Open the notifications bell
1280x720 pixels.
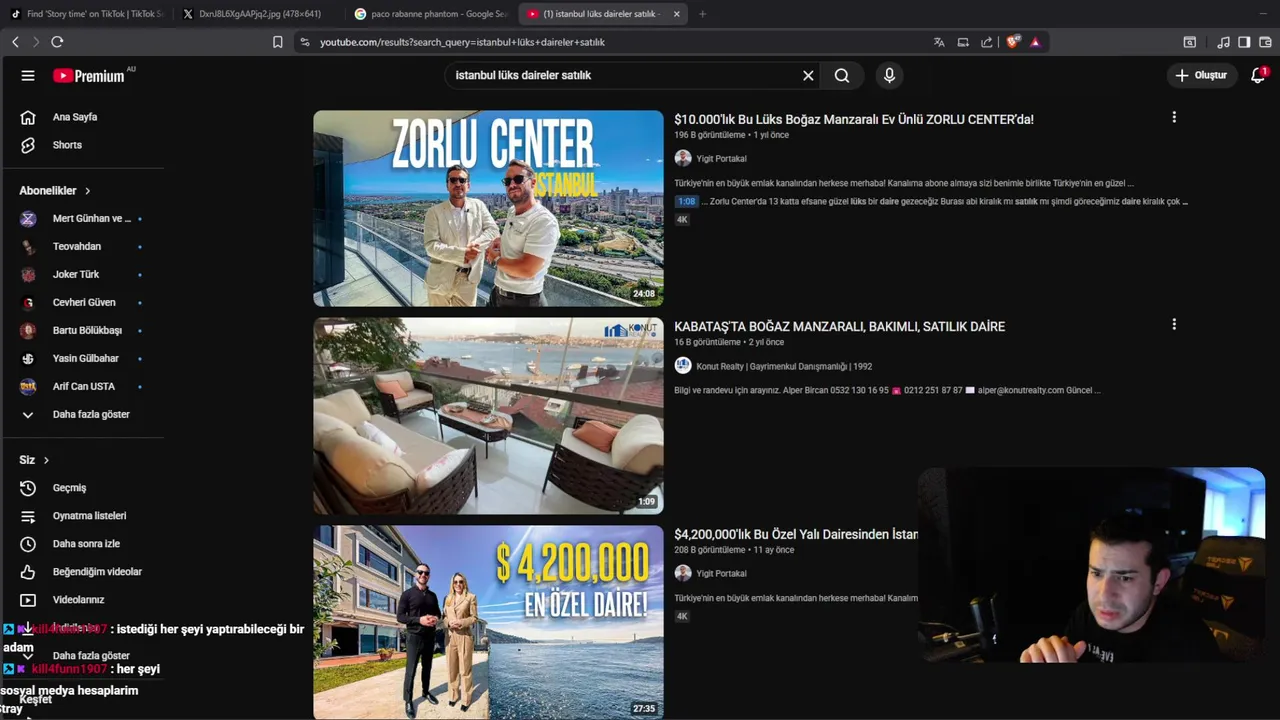click(1258, 75)
